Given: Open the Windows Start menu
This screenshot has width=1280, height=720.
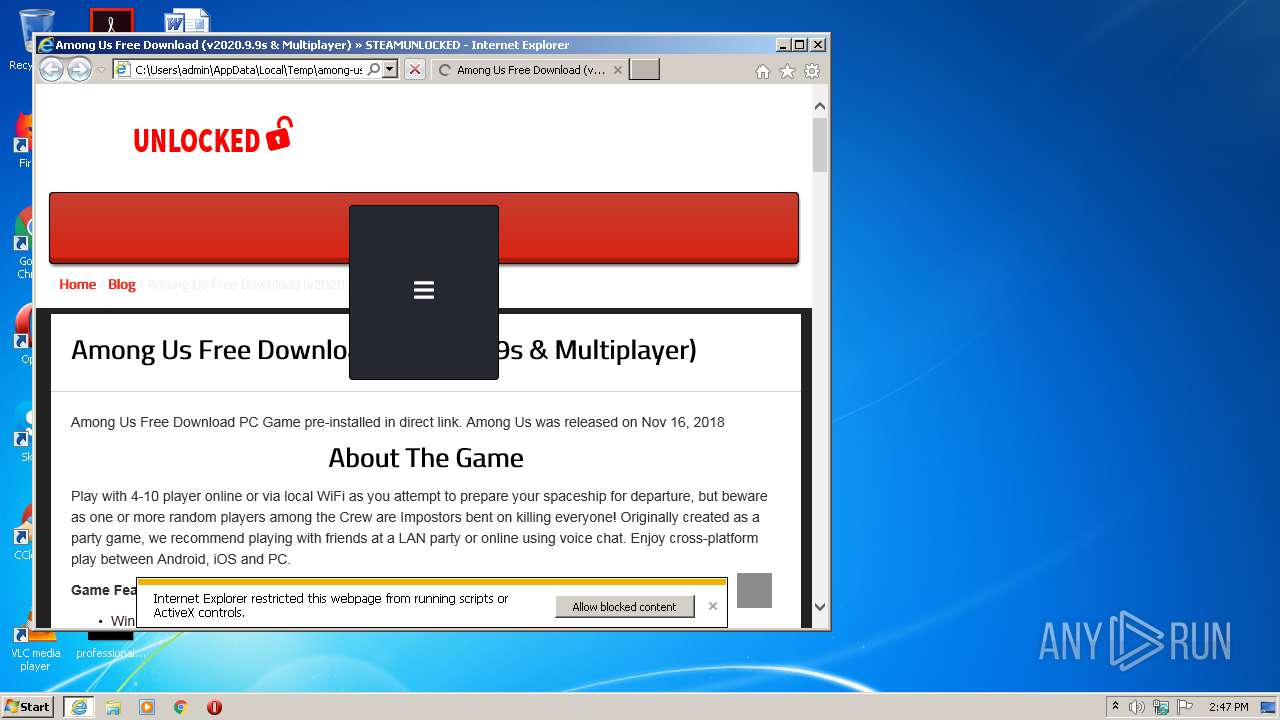Looking at the screenshot, I should [27, 706].
